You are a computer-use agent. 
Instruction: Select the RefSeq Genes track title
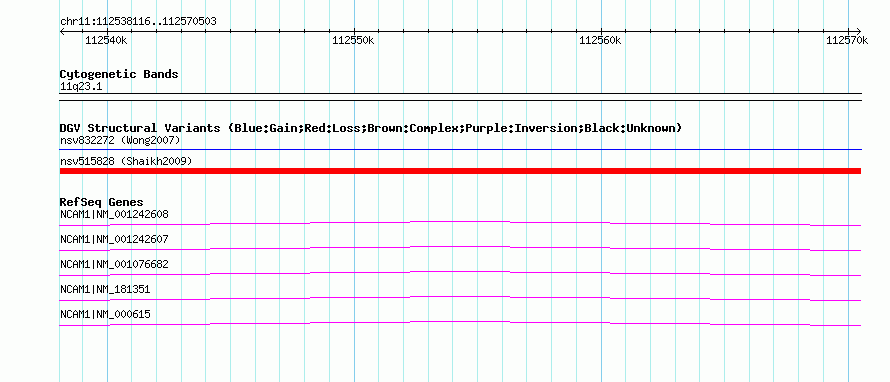[102, 202]
